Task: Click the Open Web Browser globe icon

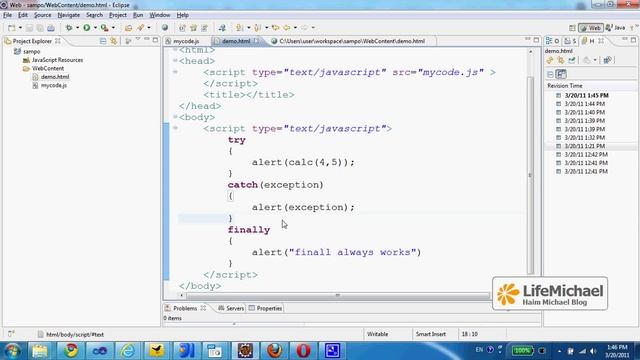Action: tap(165, 28)
